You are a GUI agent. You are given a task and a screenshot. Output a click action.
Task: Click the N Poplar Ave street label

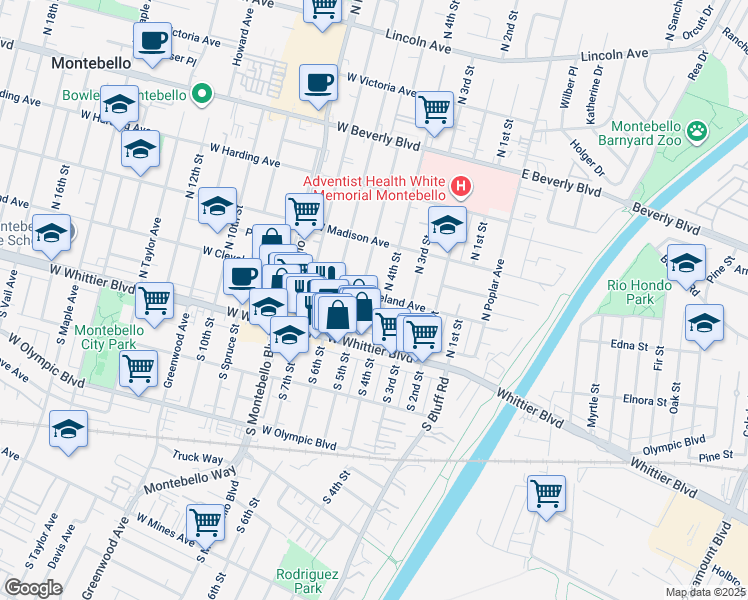493,290
